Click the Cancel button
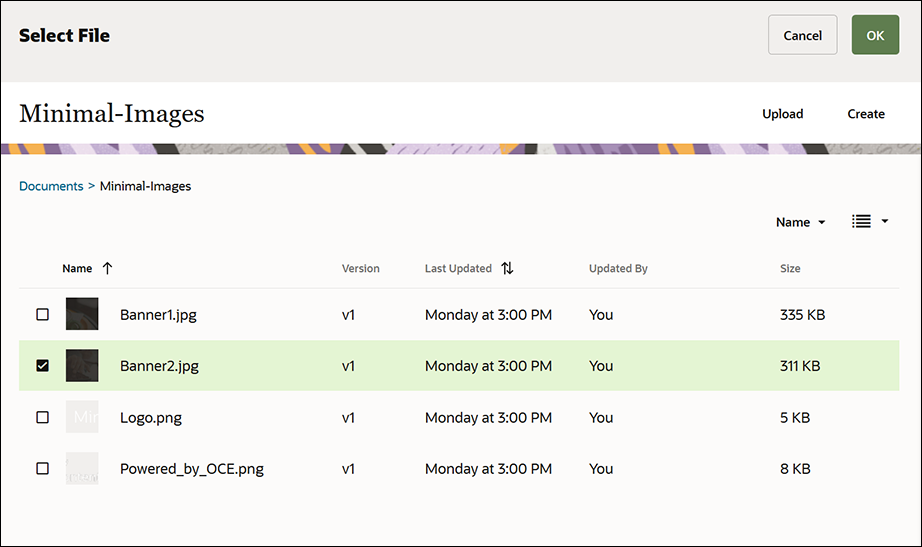 (802, 35)
